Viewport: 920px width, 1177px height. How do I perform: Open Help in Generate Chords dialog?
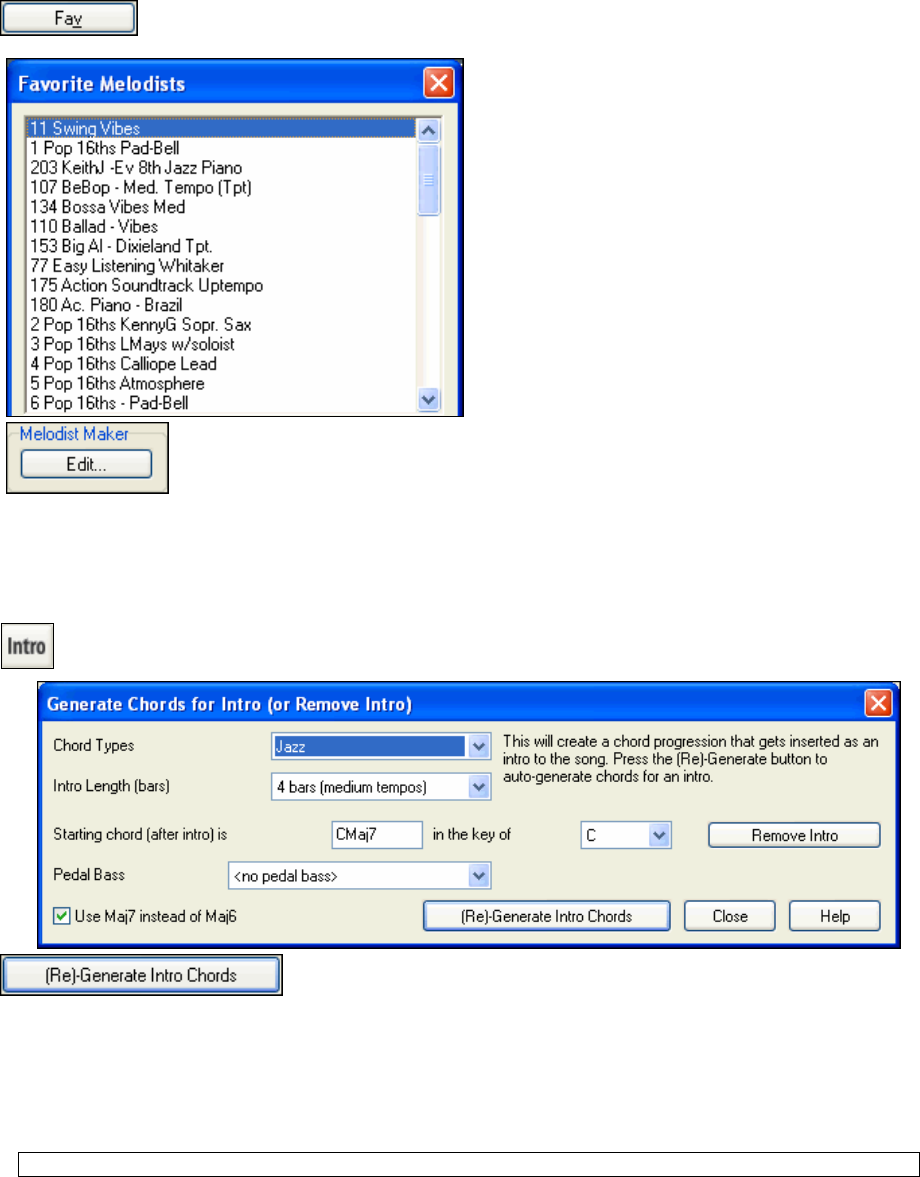[834, 916]
